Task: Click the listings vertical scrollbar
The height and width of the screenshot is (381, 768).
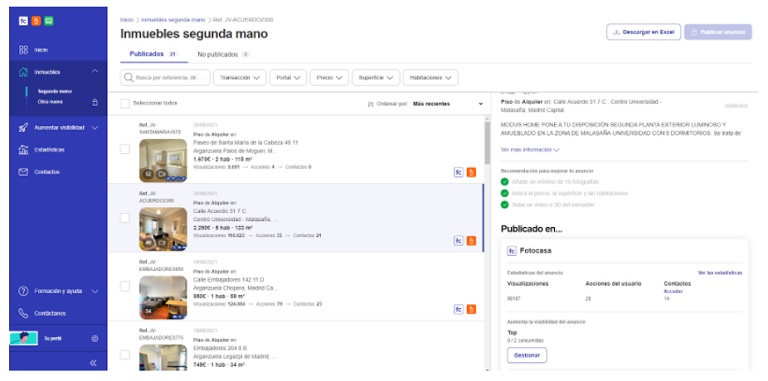Action: point(487,143)
